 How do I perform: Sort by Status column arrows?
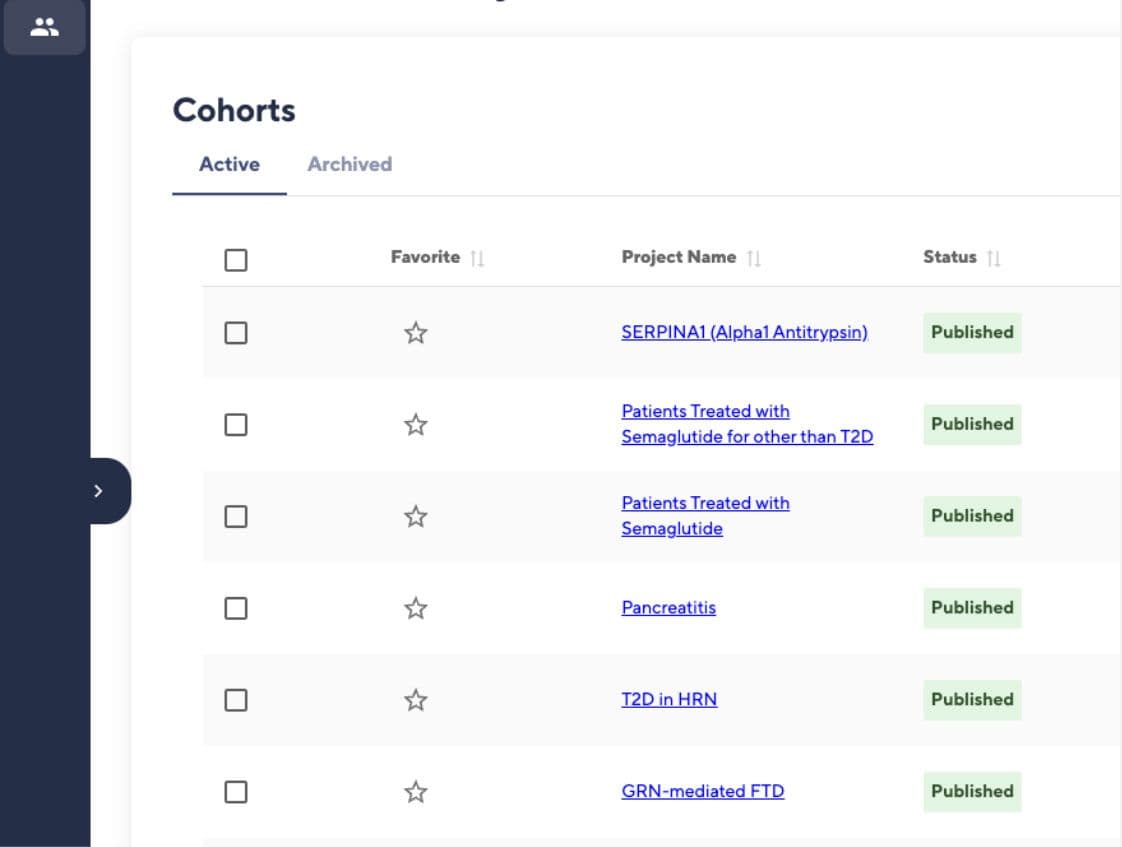click(x=993, y=258)
